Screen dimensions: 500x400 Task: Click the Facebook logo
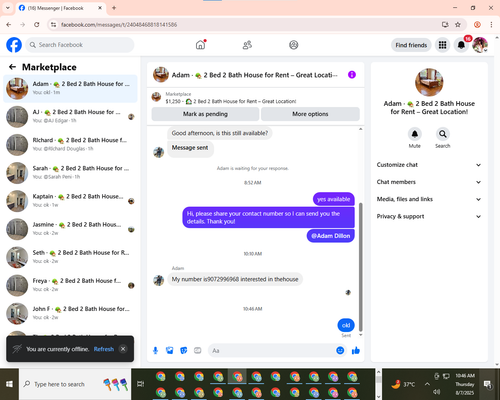(x=14, y=45)
